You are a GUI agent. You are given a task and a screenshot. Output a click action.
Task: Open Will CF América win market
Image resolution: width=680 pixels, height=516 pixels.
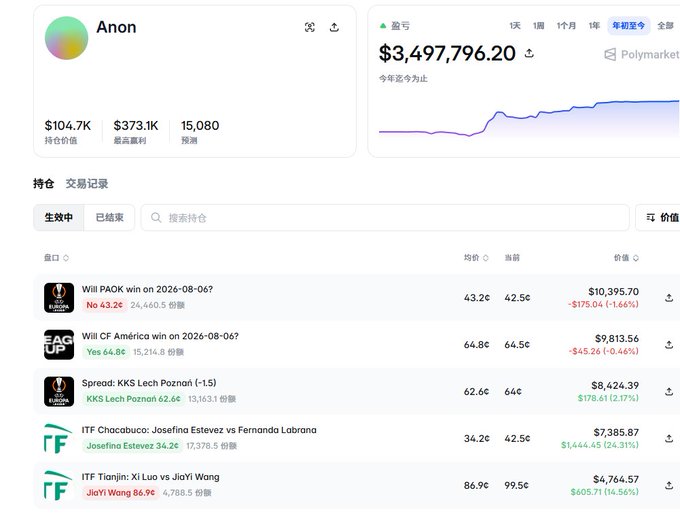click(160, 336)
